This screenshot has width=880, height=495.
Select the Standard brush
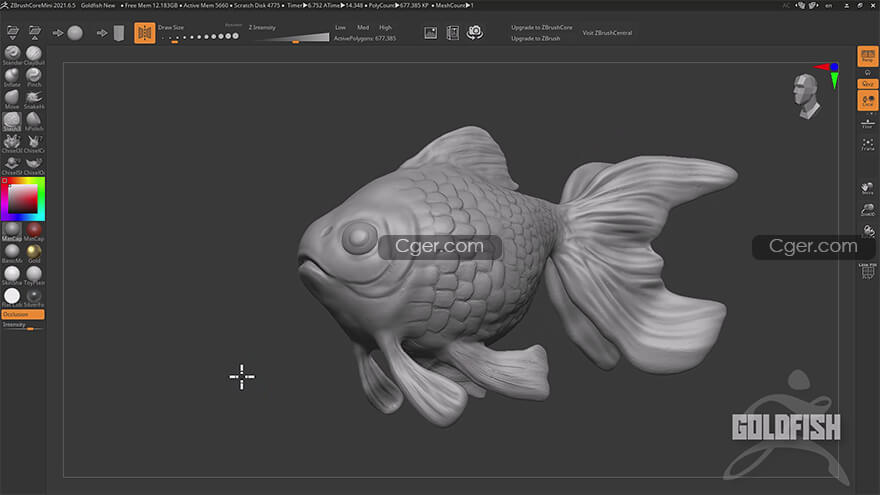tap(12, 53)
